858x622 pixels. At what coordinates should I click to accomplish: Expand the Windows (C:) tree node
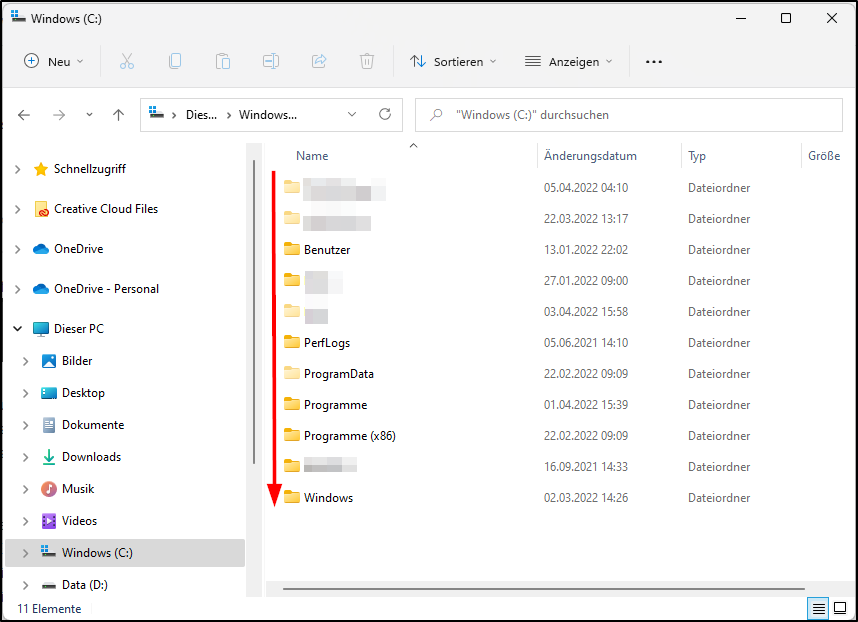pos(25,553)
